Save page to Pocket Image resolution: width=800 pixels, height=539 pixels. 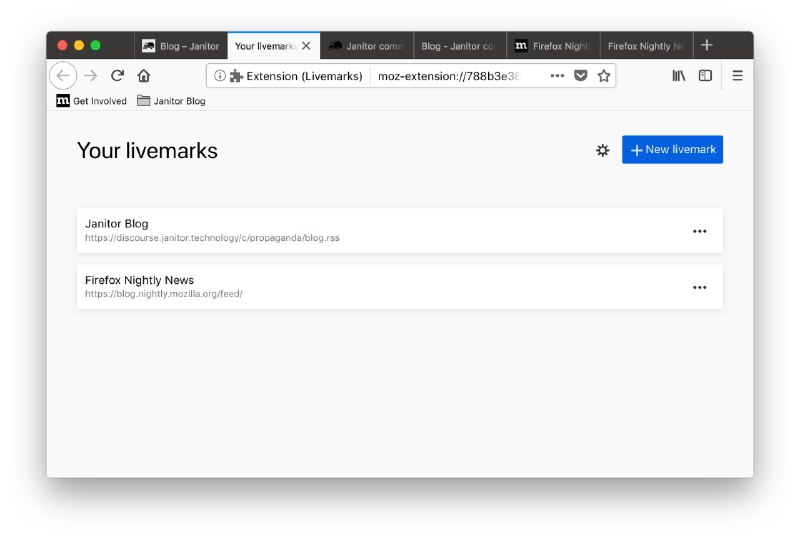[580, 76]
